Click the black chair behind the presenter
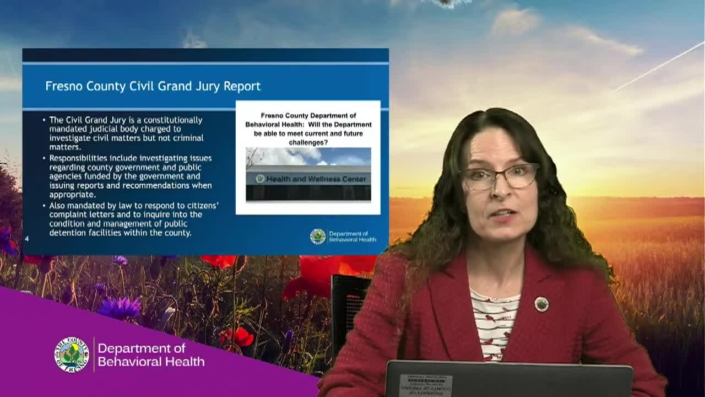The height and width of the screenshot is (397, 705). [x=348, y=310]
